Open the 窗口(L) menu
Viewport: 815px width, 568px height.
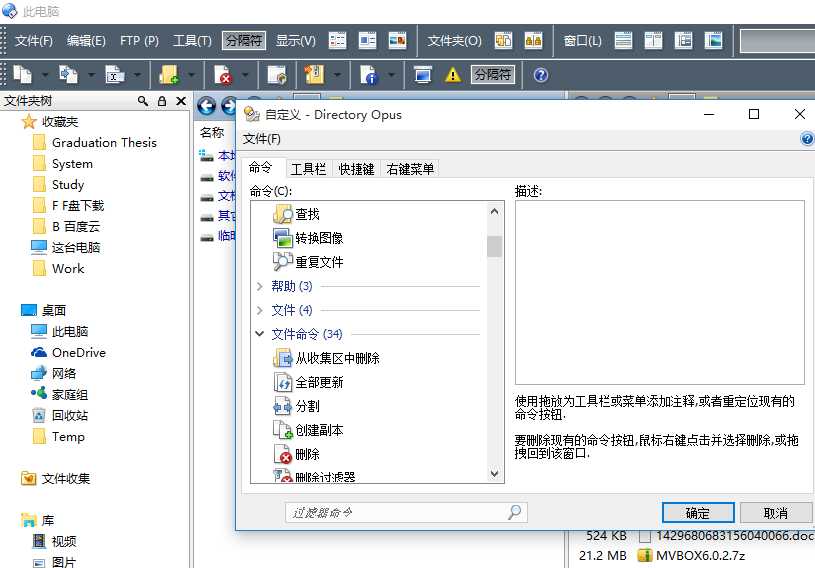click(582, 41)
